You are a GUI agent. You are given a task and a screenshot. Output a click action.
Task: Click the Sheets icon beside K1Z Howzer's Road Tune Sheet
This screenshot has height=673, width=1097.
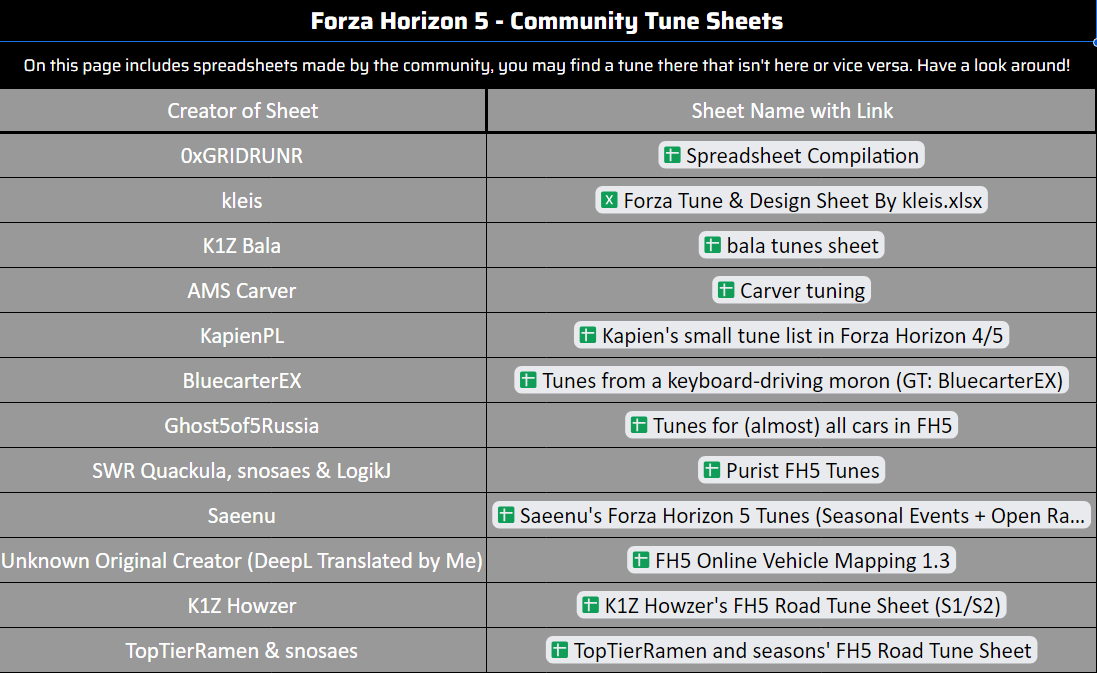tap(590, 604)
